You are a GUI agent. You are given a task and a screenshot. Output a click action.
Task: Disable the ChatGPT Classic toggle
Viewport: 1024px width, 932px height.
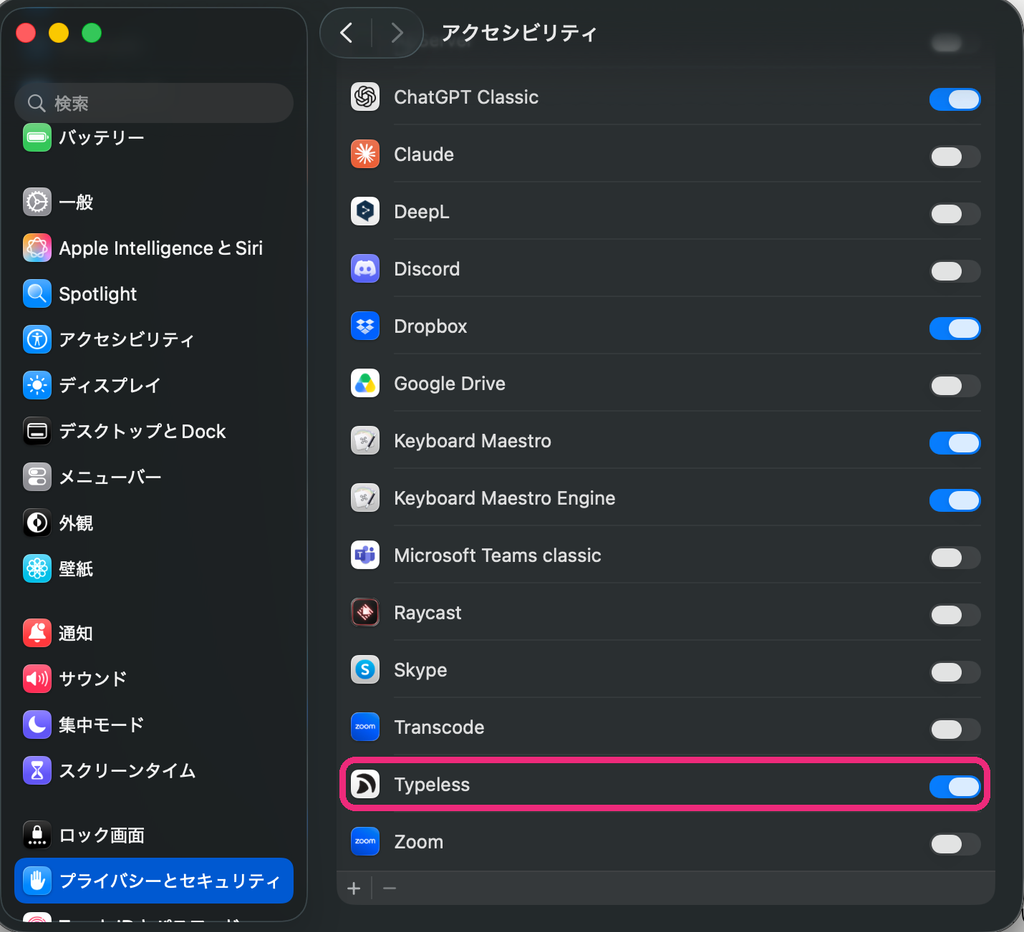(x=955, y=99)
